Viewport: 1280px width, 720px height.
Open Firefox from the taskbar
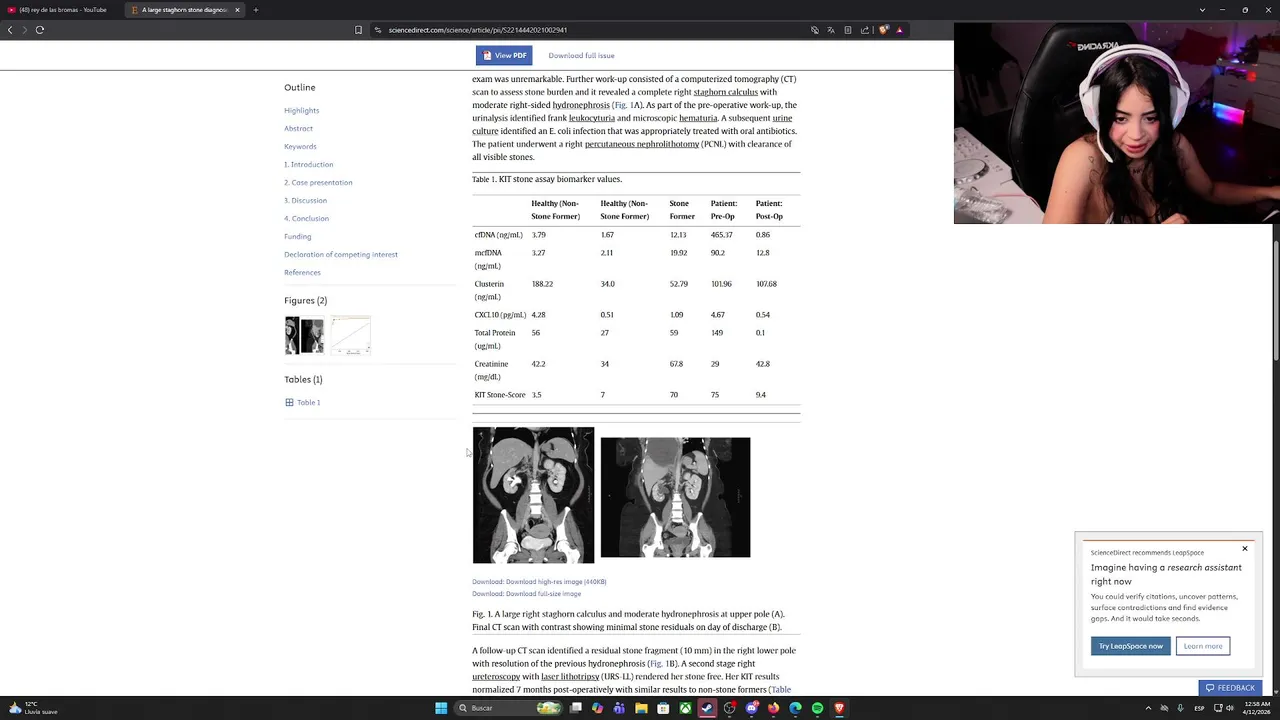tap(773, 708)
